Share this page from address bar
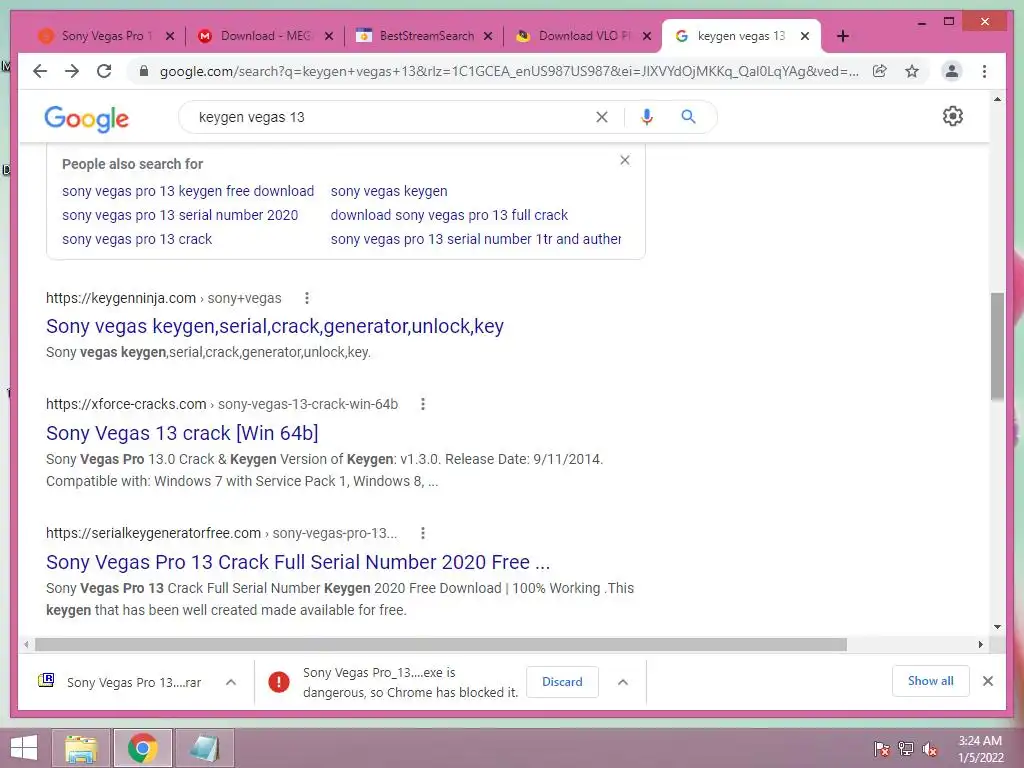 (x=880, y=71)
